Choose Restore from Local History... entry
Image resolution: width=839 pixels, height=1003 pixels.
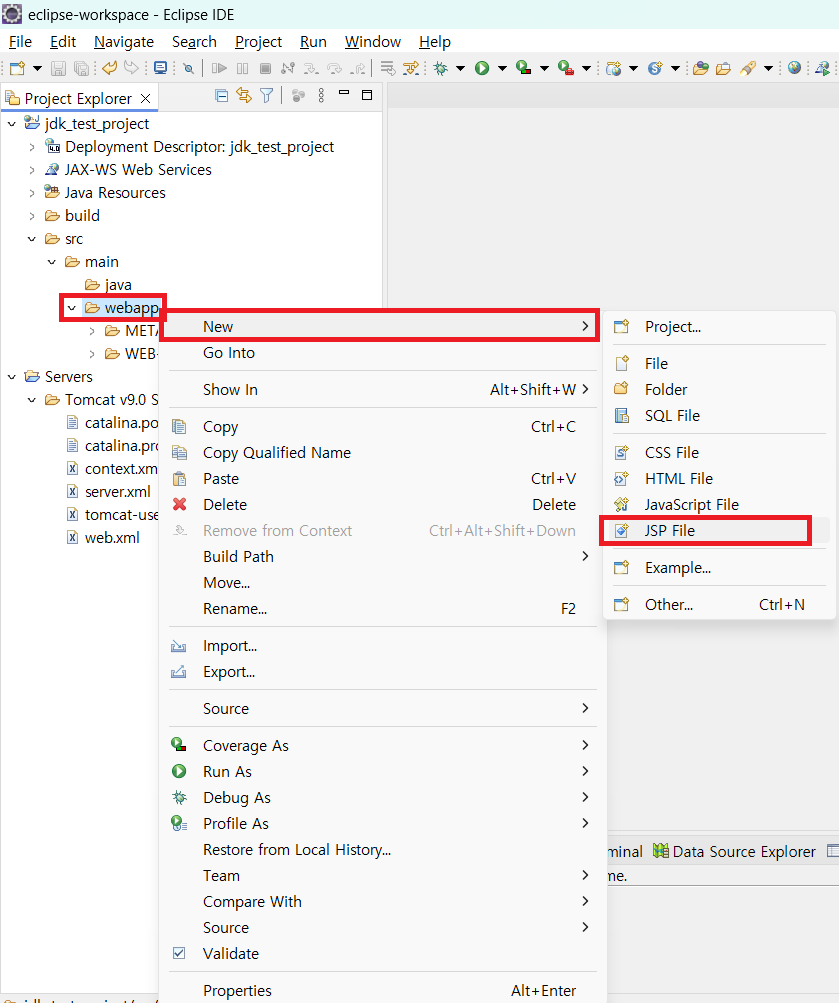point(382,849)
